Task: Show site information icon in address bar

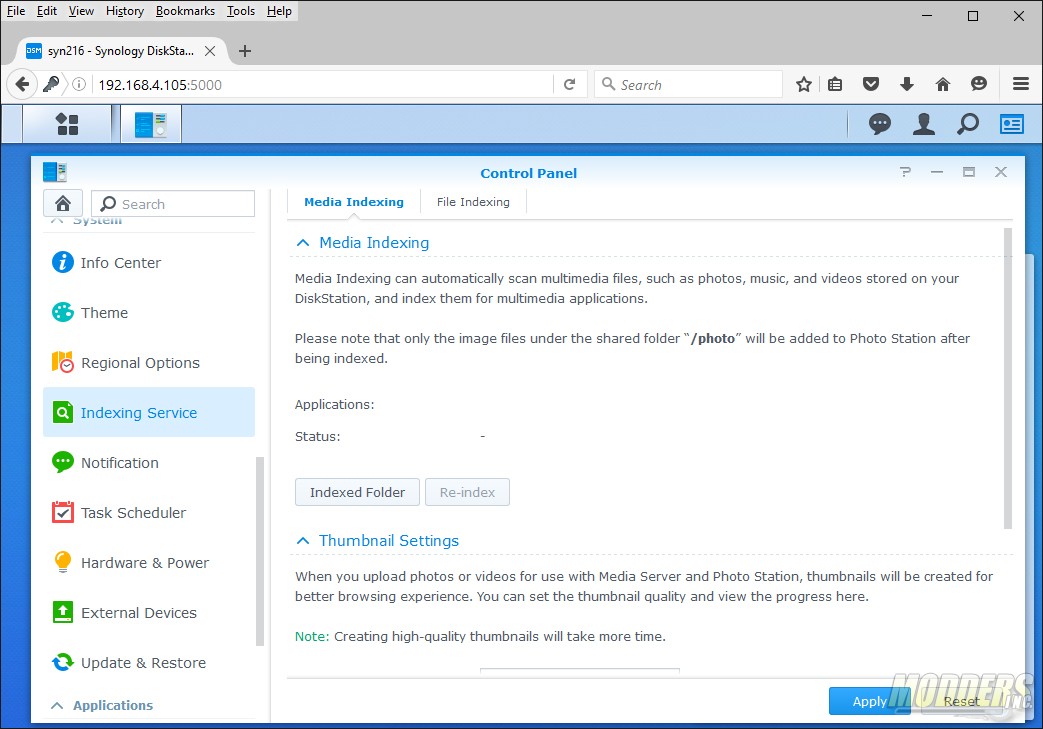Action: [x=79, y=84]
